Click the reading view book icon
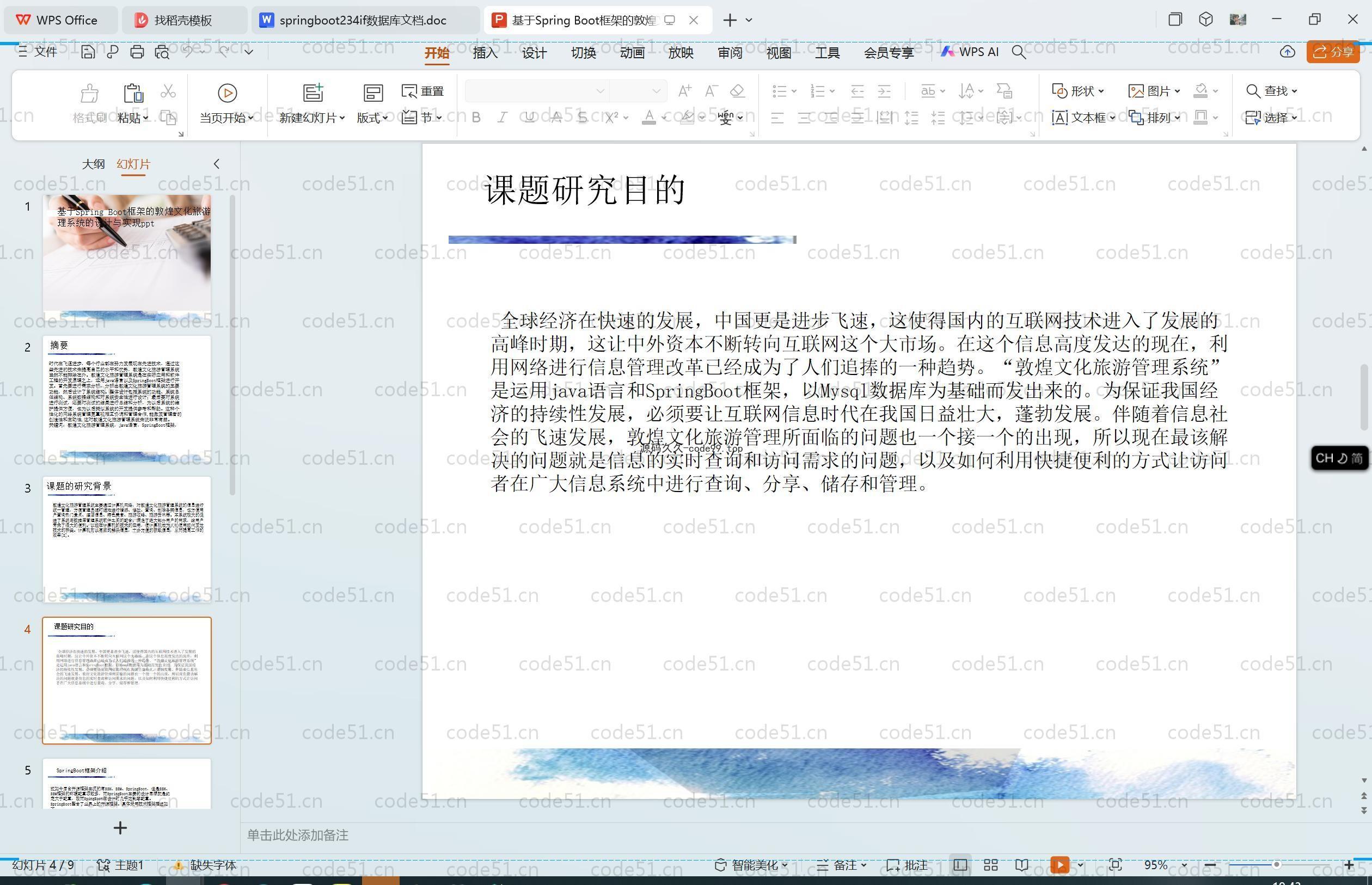This screenshot has height=885, width=1372. pyautogui.click(x=1021, y=865)
